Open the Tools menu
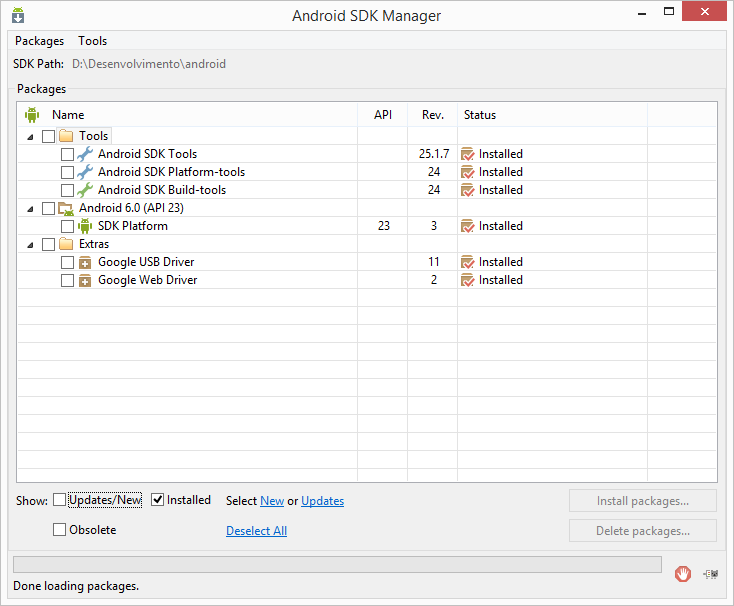The image size is (734, 606). pyautogui.click(x=93, y=41)
